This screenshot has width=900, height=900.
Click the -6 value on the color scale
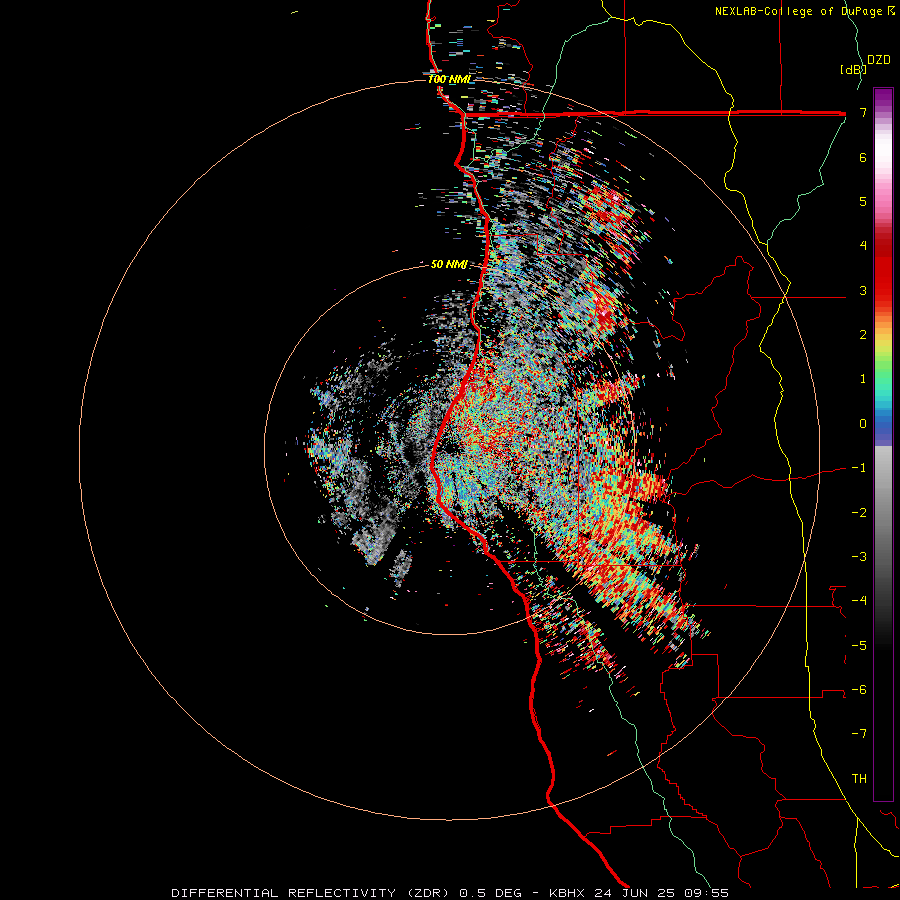coord(859,690)
